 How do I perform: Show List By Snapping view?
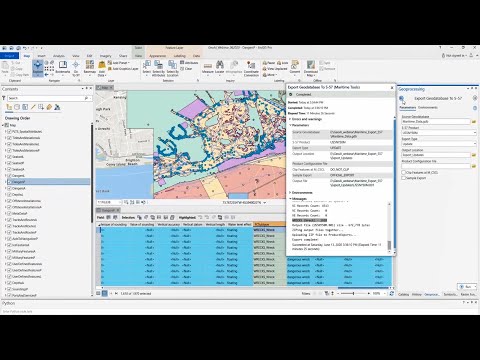[x=41, y=107]
